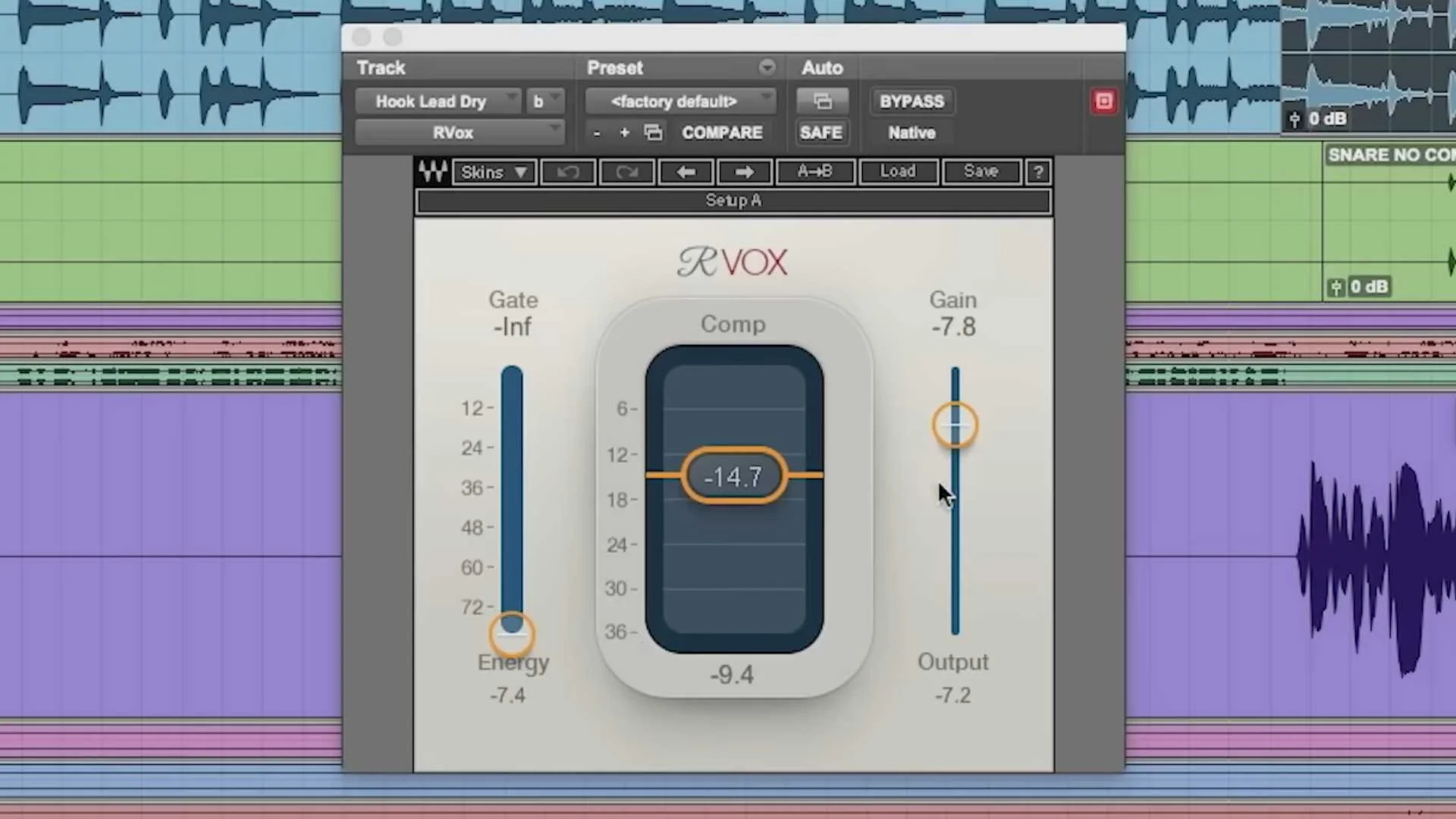Image resolution: width=1456 pixels, height=819 pixels.
Task: Redo the last RVox change
Action: click(626, 171)
